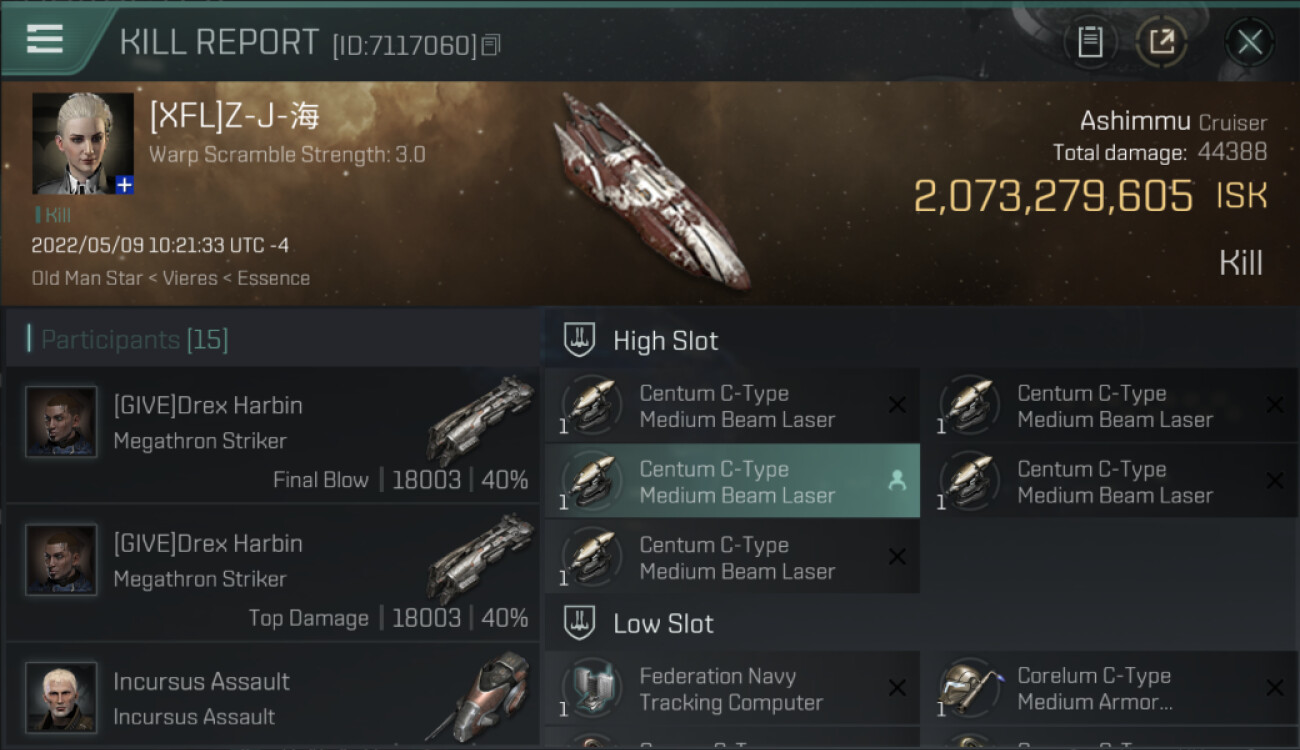Image resolution: width=1300 pixels, height=750 pixels.
Task: Open the clipboard report icon
Action: (1089, 42)
